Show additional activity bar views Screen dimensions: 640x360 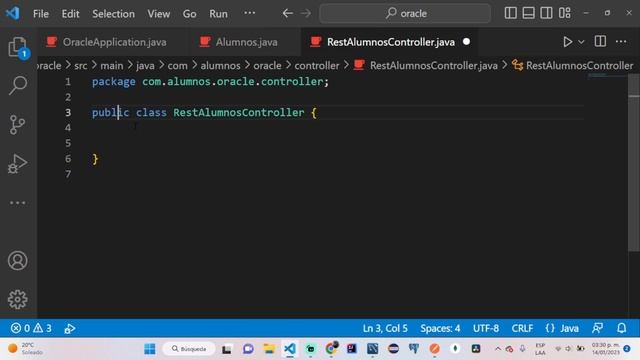click(x=18, y=202)
